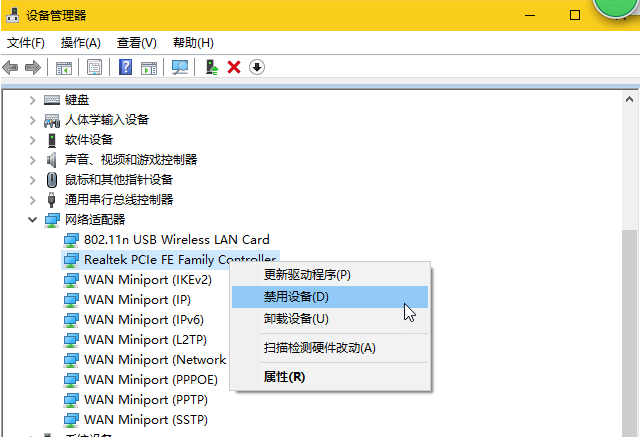Scan for hardware changes monitor icon

tap(180, 67)
